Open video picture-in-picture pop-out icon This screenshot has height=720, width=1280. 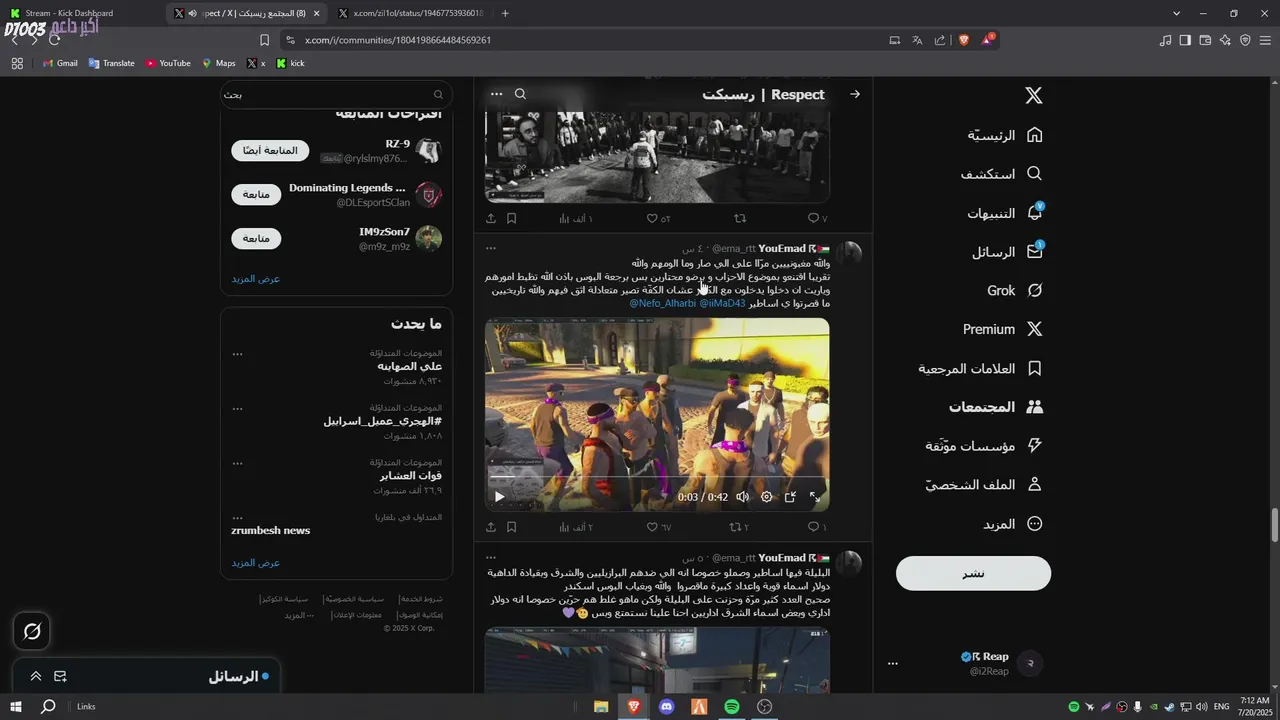click(x=790, y=497)
